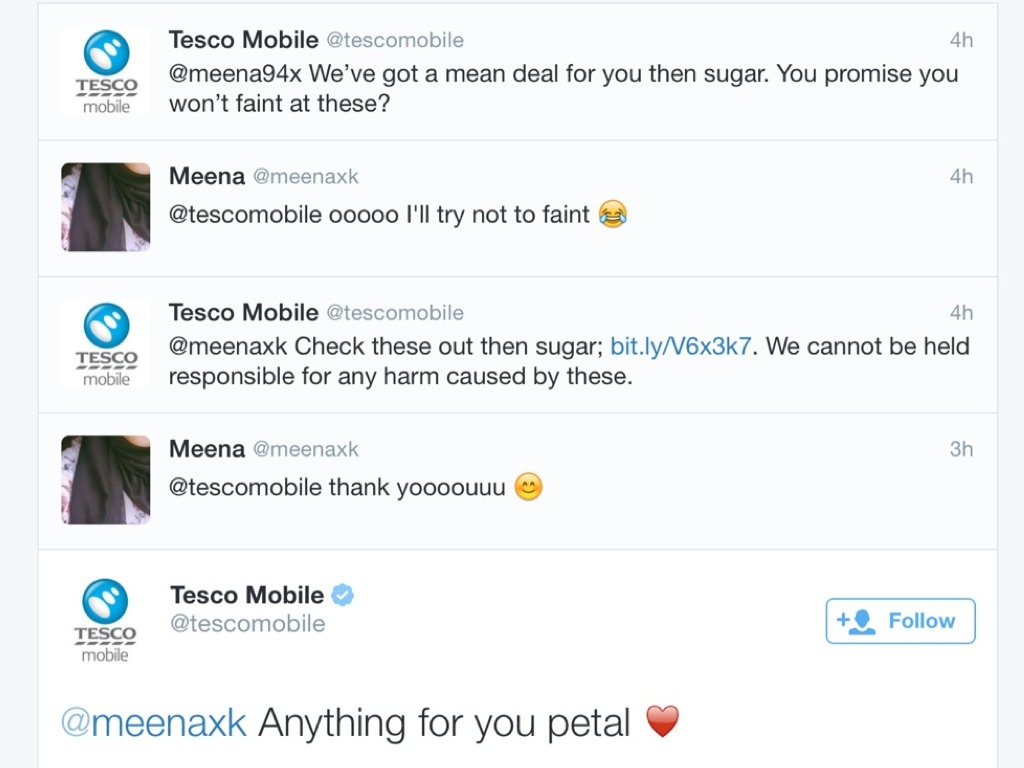
Task: Click Tesco Mobile's logo on the 'Anything for you petal' tweet
Action: tap(106, 619)
